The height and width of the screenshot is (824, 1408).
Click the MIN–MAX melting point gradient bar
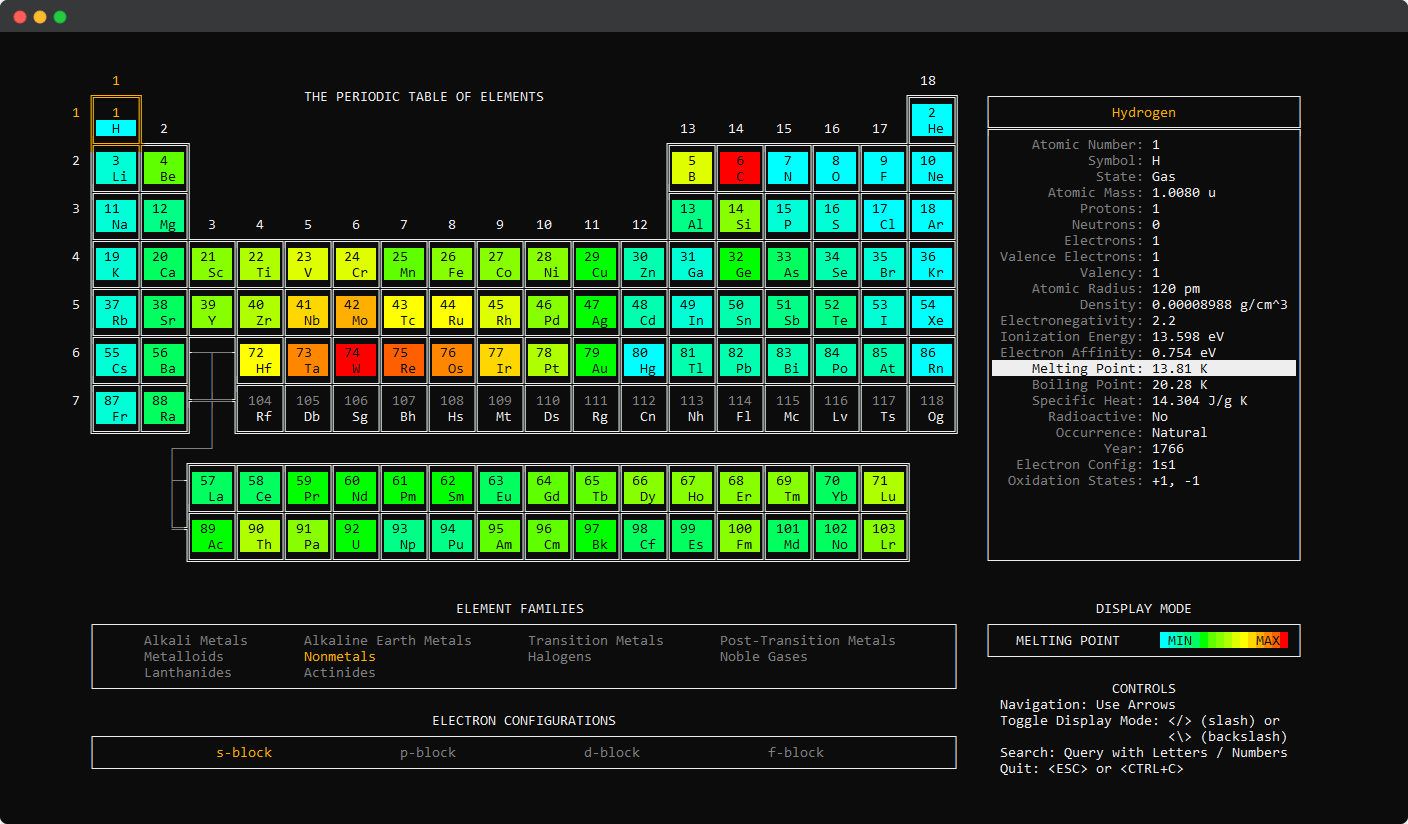click(x=1224, y=641)
